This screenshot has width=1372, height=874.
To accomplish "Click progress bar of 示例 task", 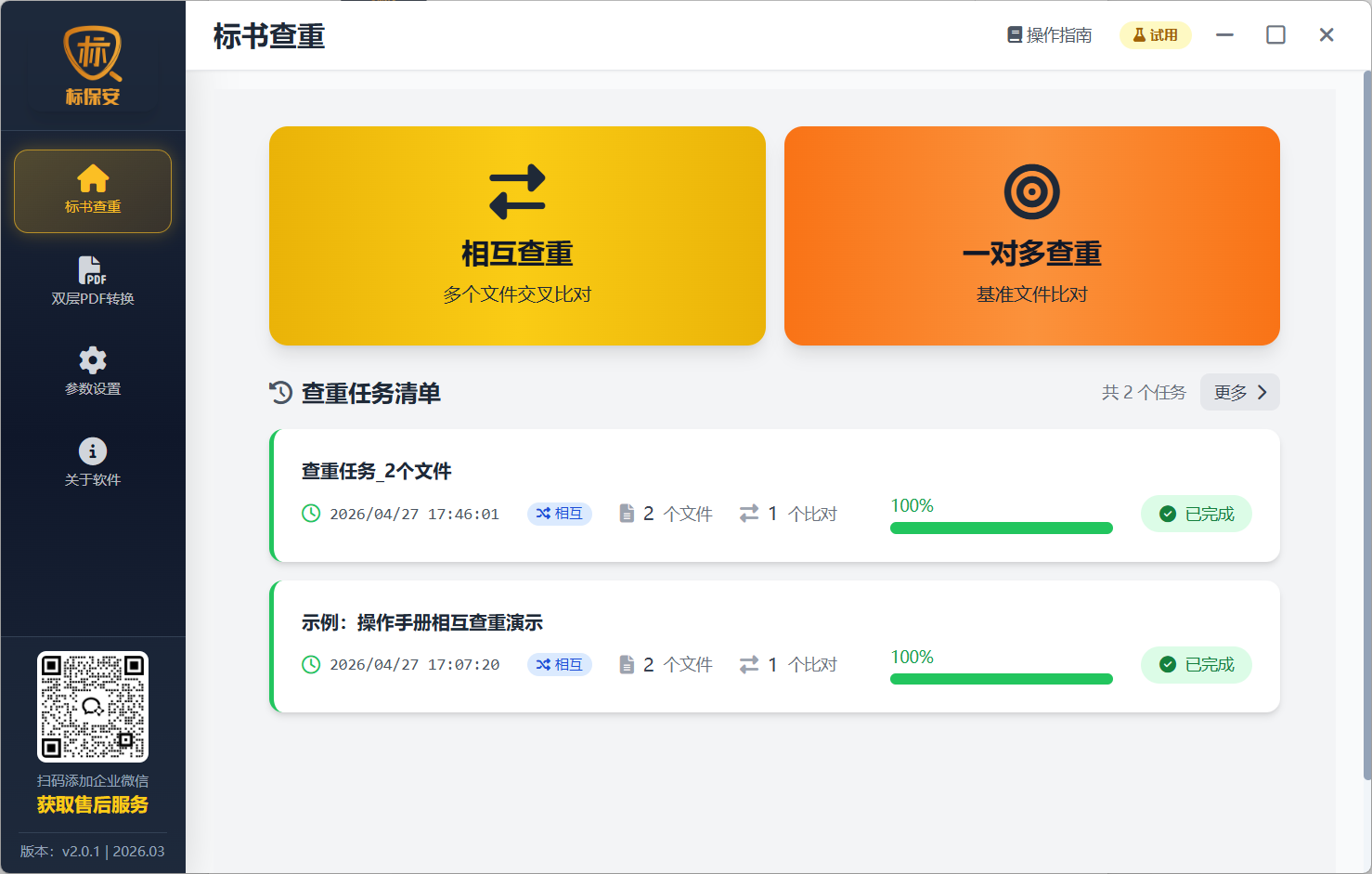I will point(1002,679).
